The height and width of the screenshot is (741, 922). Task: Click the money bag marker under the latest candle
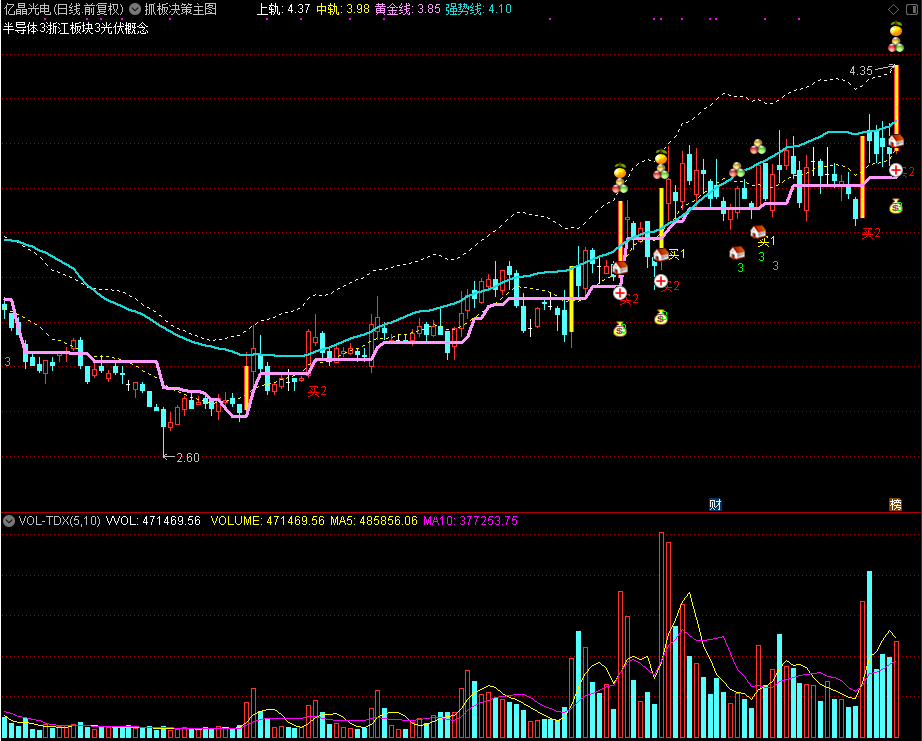pos(896,206)
